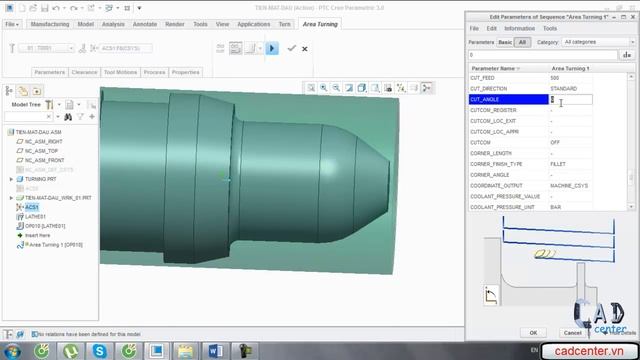Open the Category All categories dropdown
The image size is (640, 360).
pos(598,42)
